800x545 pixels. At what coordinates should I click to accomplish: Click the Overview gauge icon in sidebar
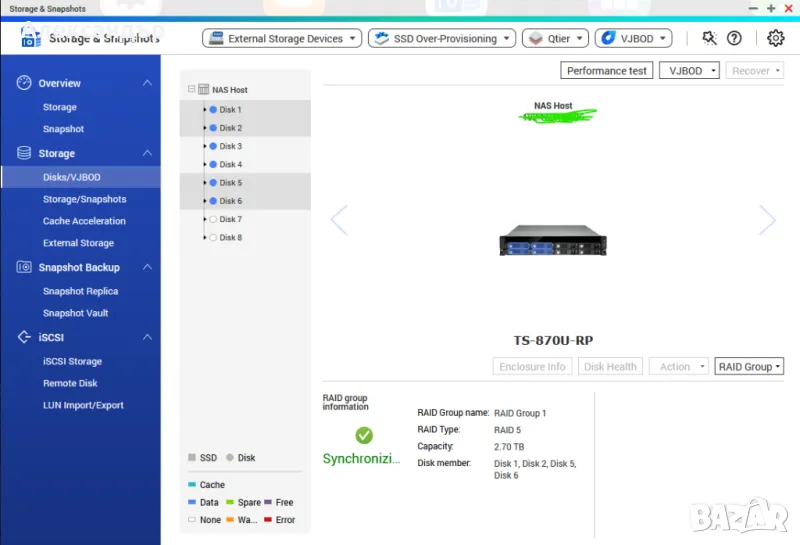click(24, 83)
